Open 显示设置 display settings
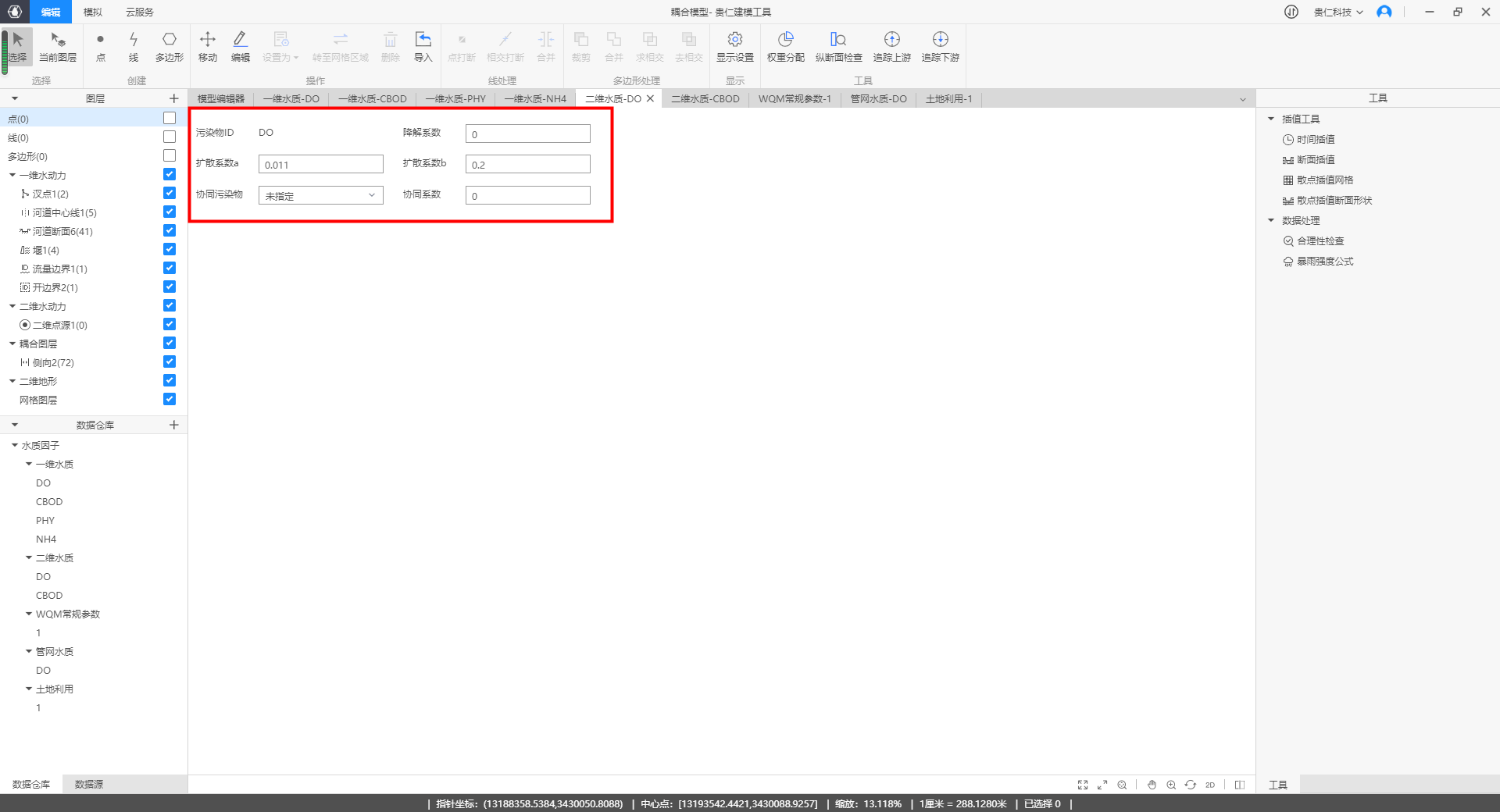This screenshot has height=812, width=1500. [x=734, y=46]
